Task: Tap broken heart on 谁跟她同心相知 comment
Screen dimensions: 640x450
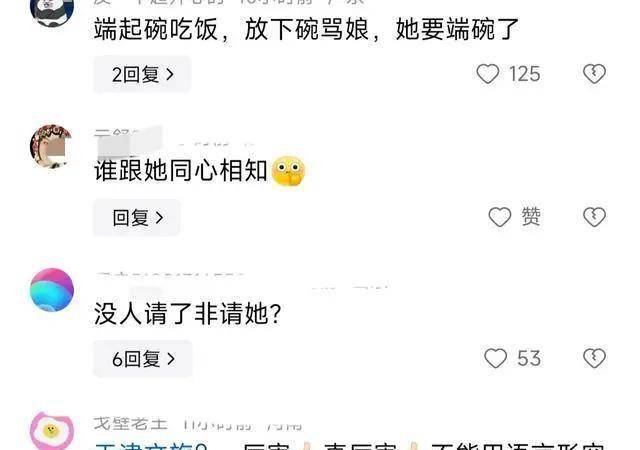Action: coord(594,216)
